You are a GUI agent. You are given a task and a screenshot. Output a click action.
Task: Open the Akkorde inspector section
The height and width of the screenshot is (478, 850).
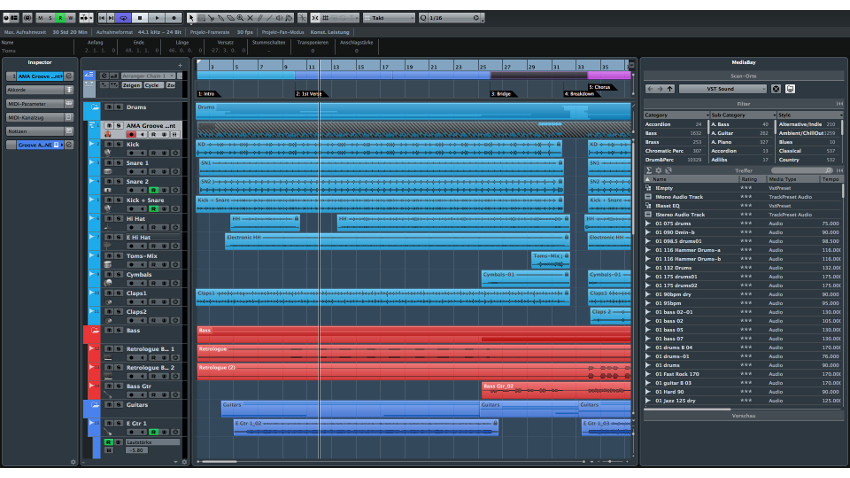(36, 89)
